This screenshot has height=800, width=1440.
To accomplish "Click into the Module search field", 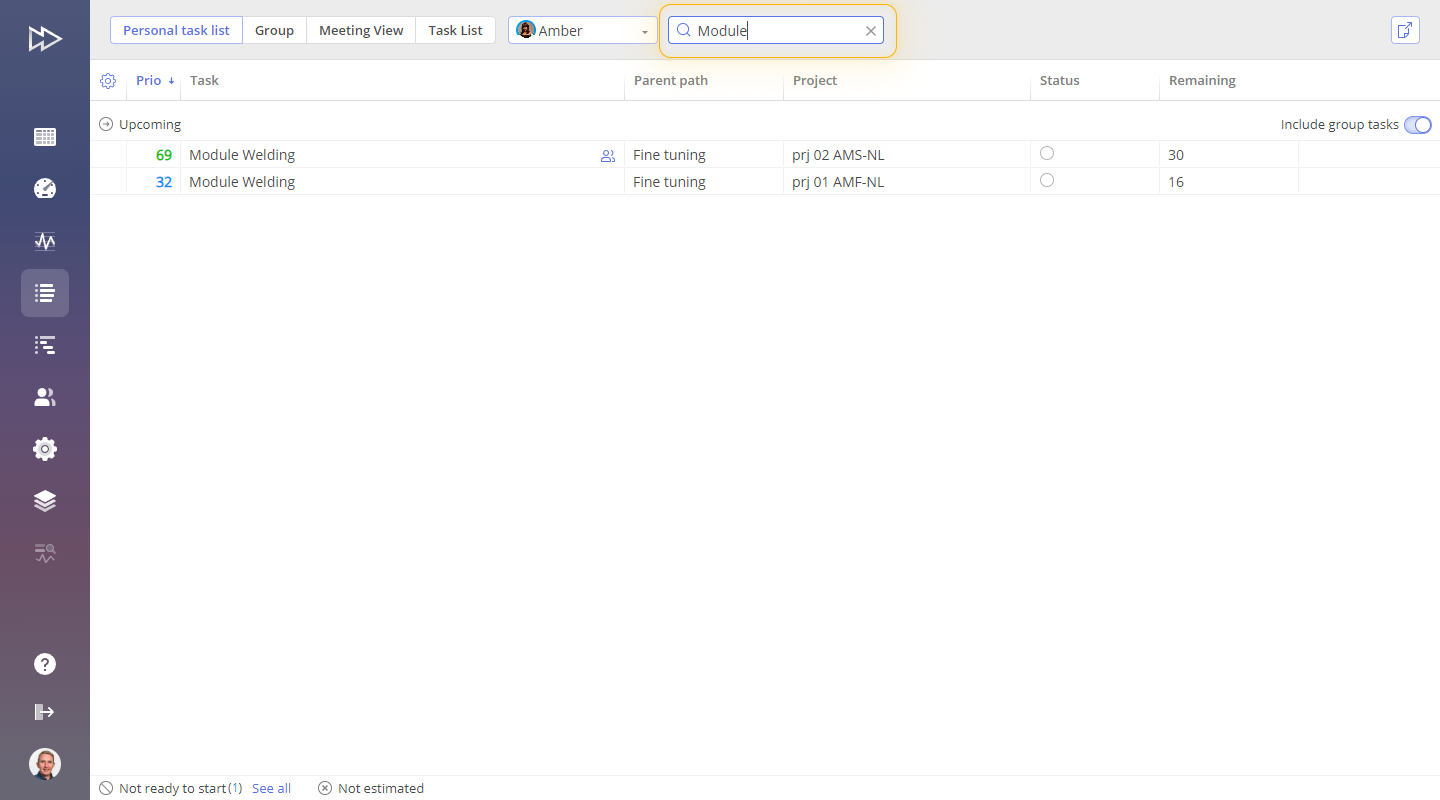I will (776, 30).
